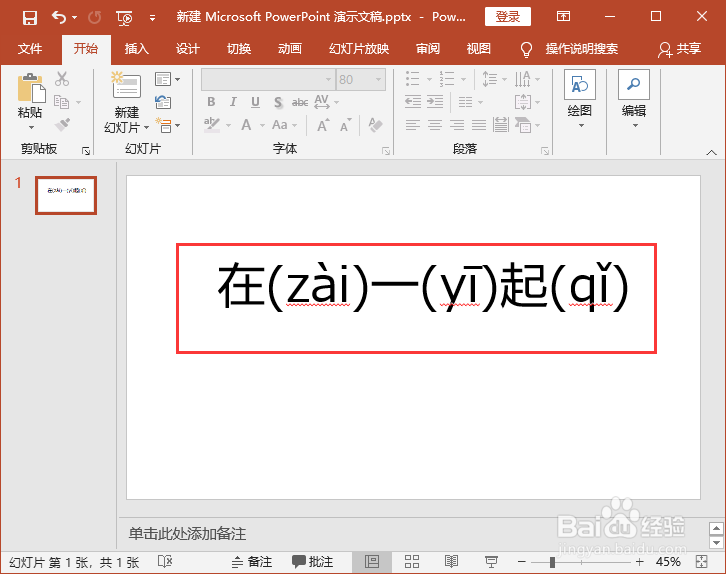The image size is (726, 574).
Task: Click 单击此处添加备注 notes area
Action: pyautogui.click(x=187, y=534)
